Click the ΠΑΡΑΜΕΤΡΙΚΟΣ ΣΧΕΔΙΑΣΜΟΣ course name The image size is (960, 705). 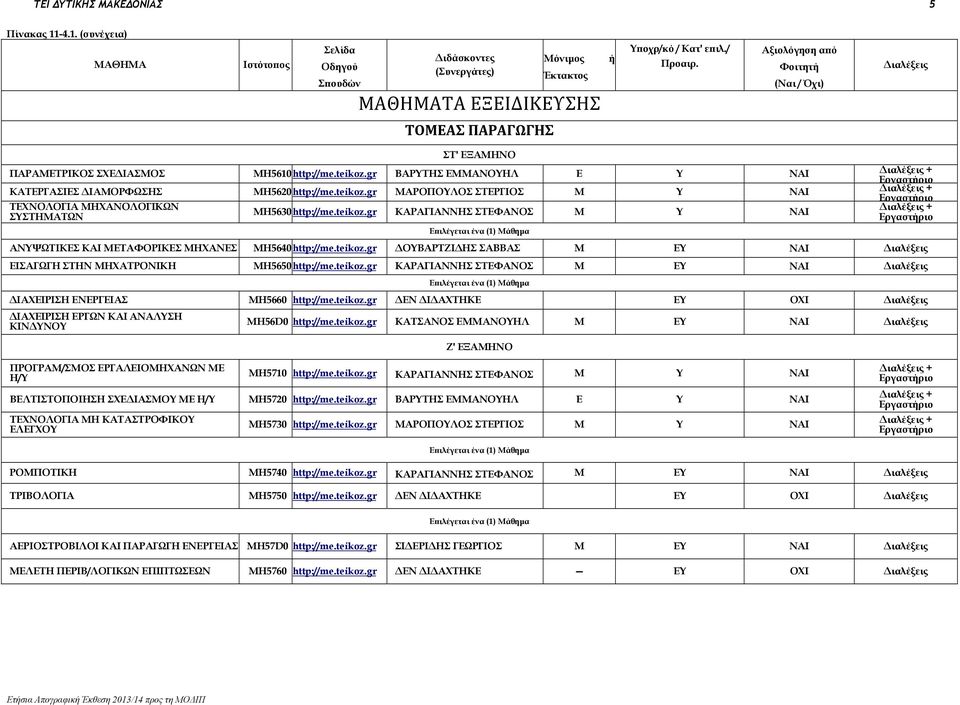(x=87, y=174)
